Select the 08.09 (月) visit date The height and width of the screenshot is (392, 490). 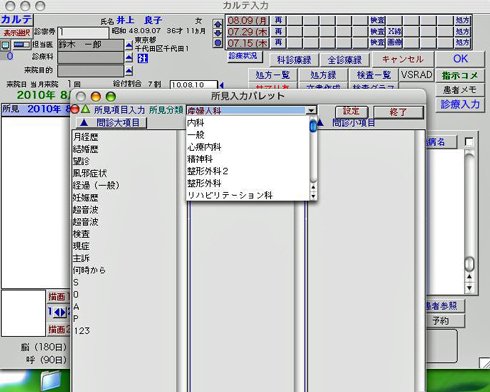click(248, 21)
